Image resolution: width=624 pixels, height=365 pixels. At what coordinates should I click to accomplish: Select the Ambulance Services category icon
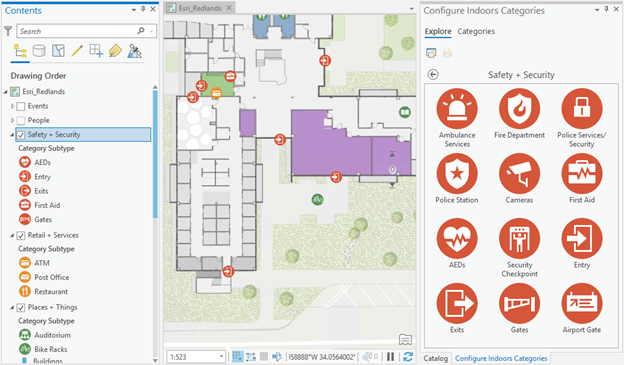[457, 109]
